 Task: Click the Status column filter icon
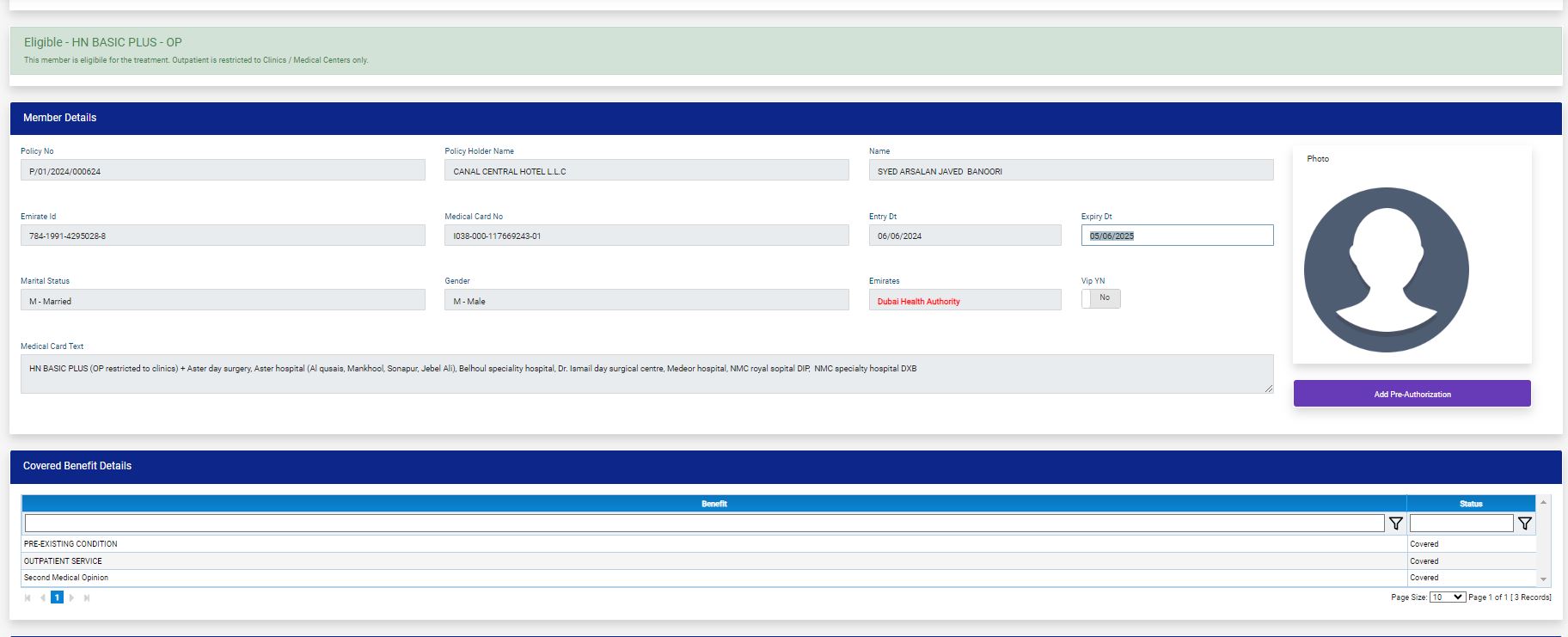point(1524,524)
